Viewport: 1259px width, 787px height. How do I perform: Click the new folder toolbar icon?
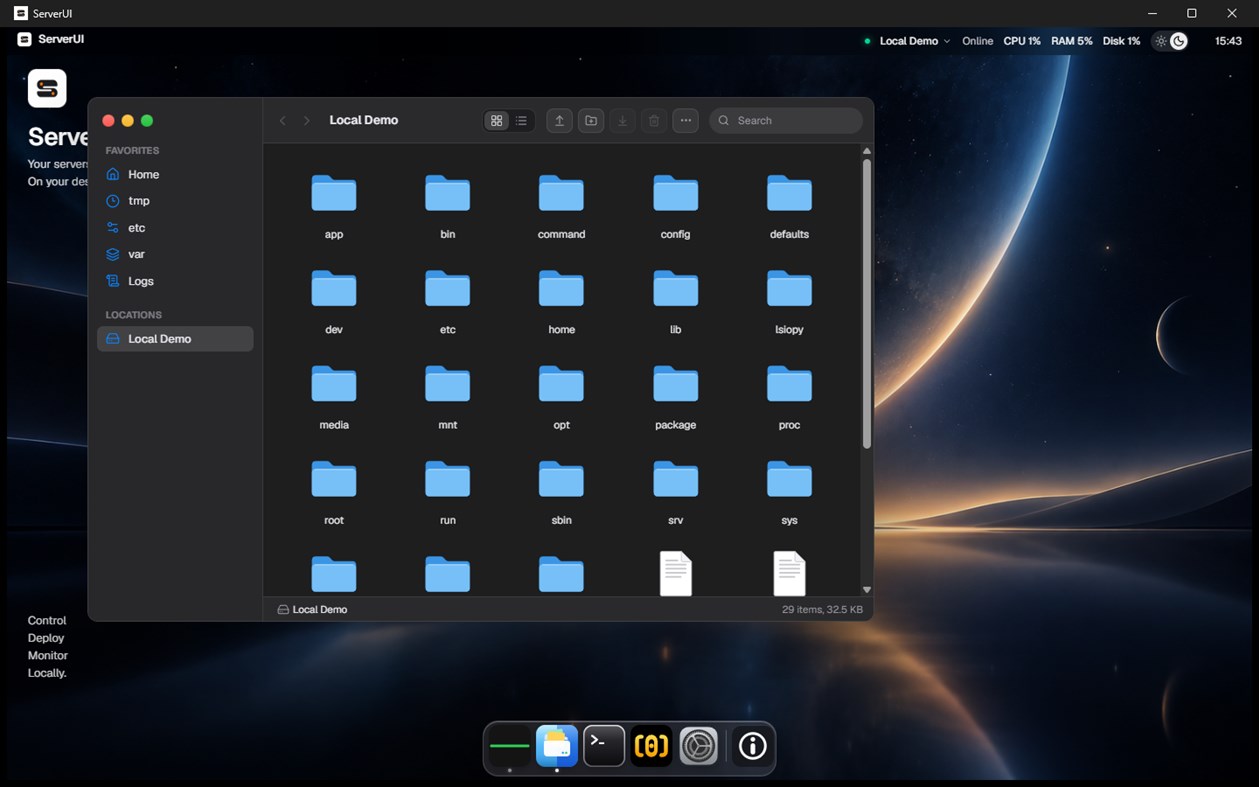pyautogui.click(x=591, y=120)
